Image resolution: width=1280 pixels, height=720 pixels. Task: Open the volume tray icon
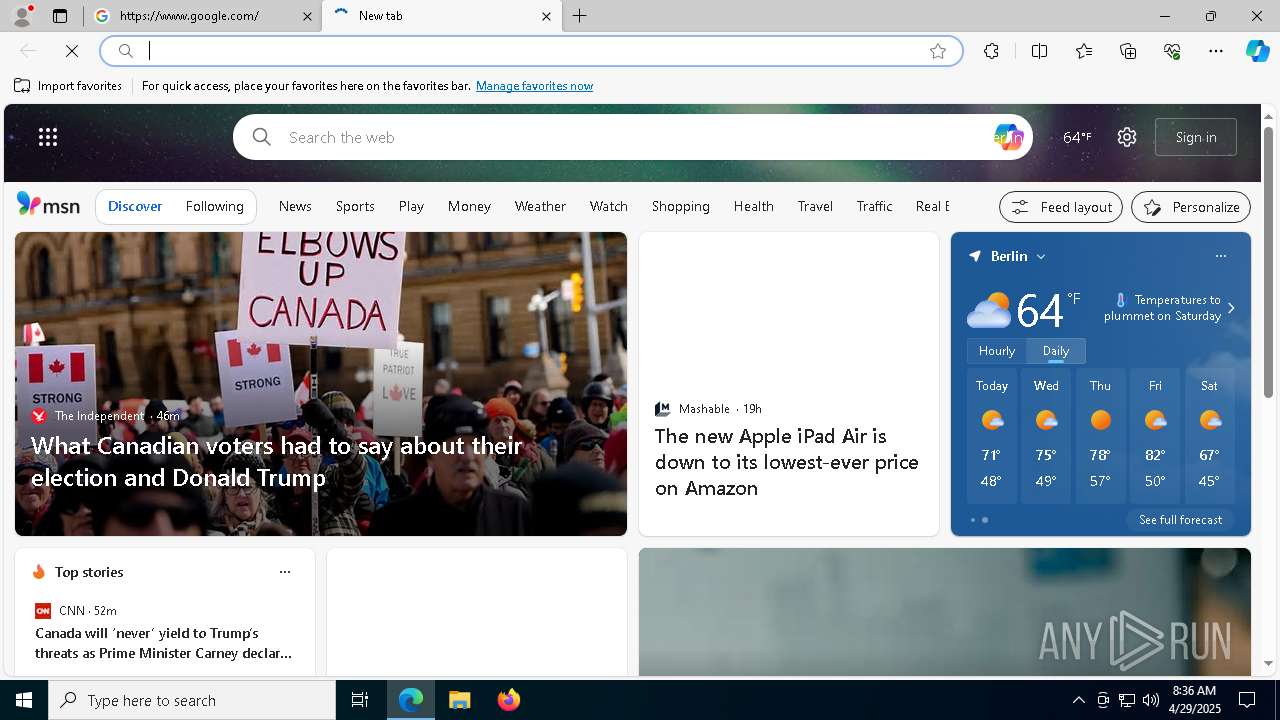[1151, 700]
